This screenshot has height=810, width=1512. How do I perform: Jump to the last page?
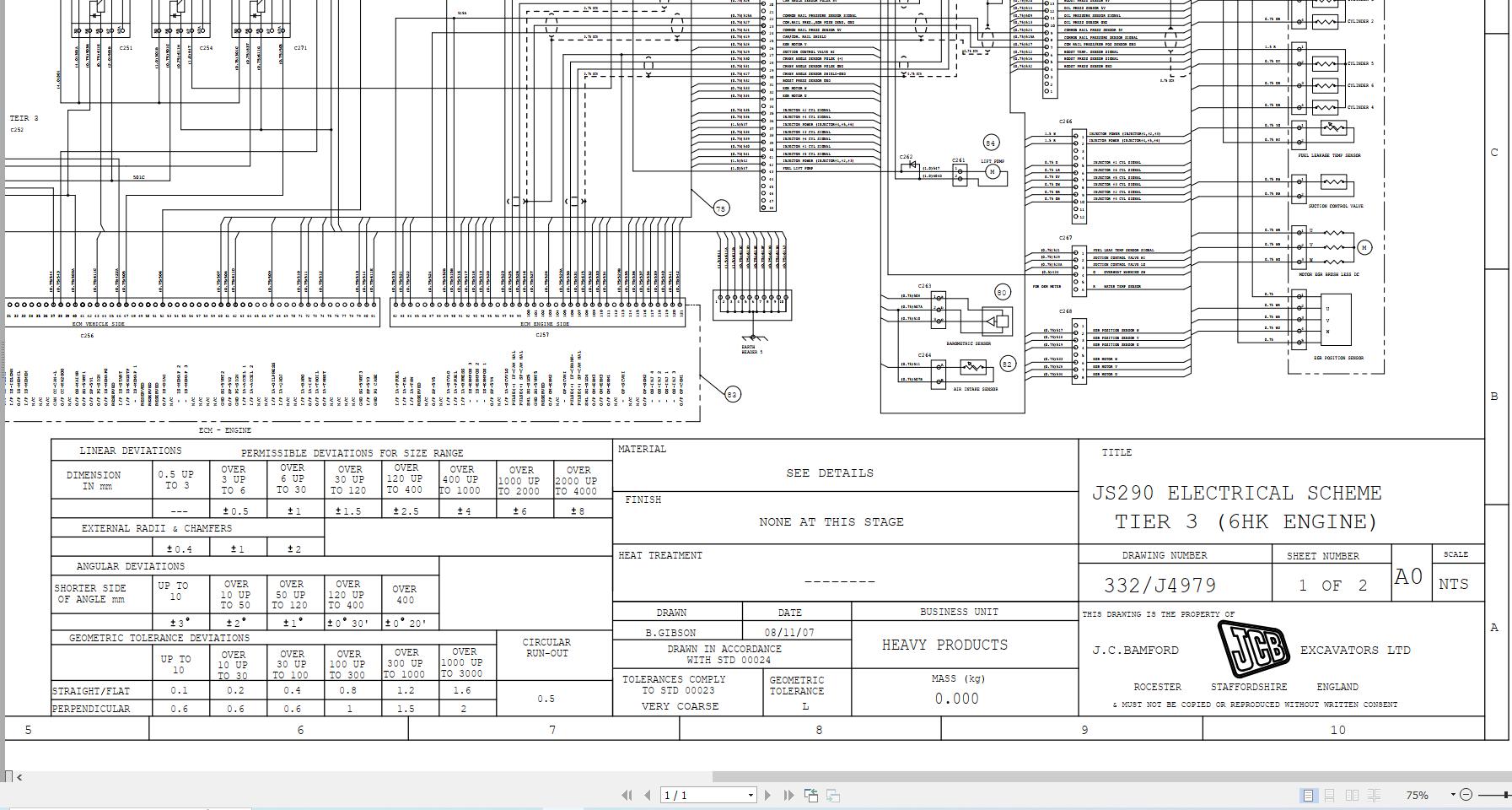(x=788, y=794)
